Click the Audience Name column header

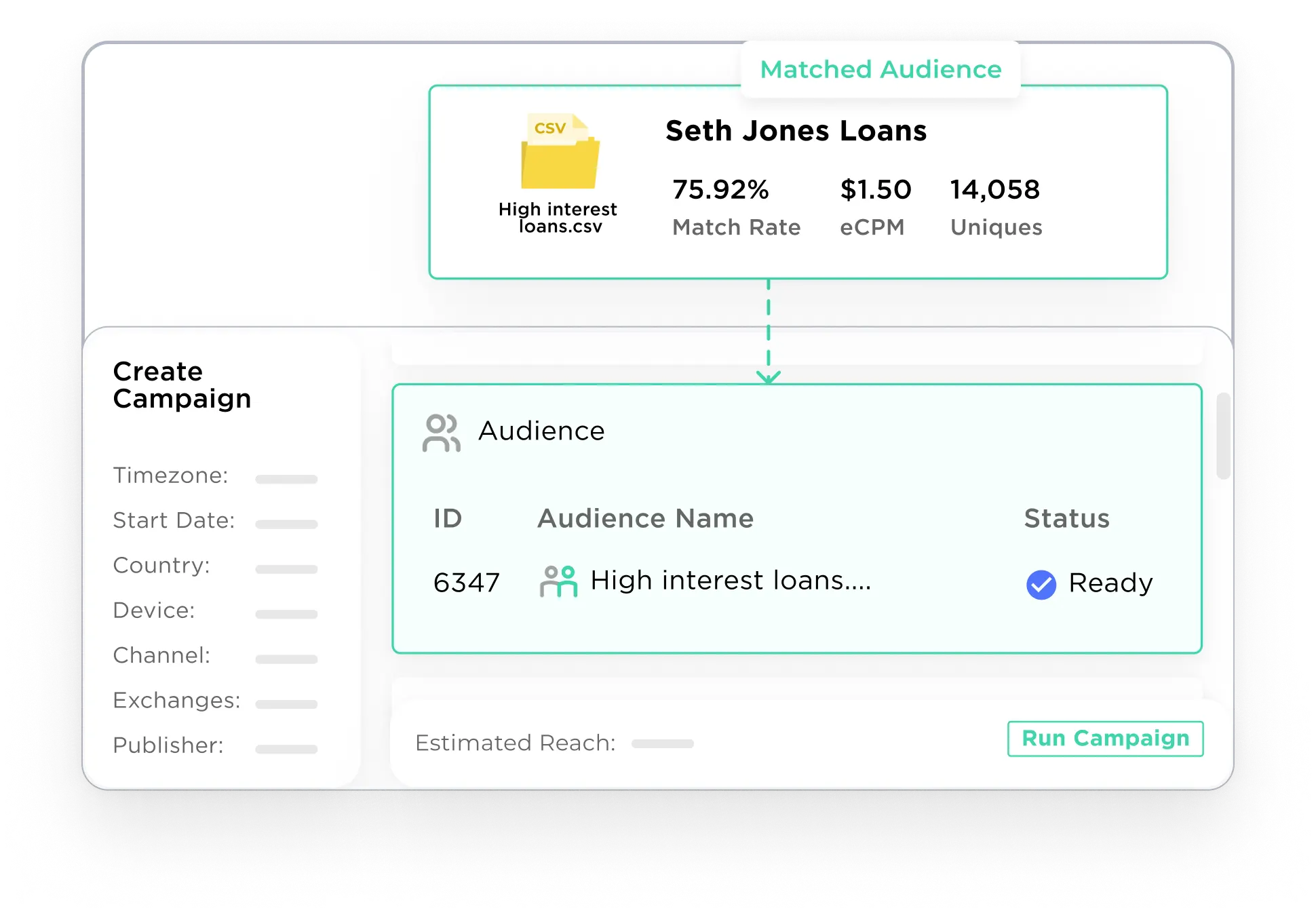pos(645,518)
